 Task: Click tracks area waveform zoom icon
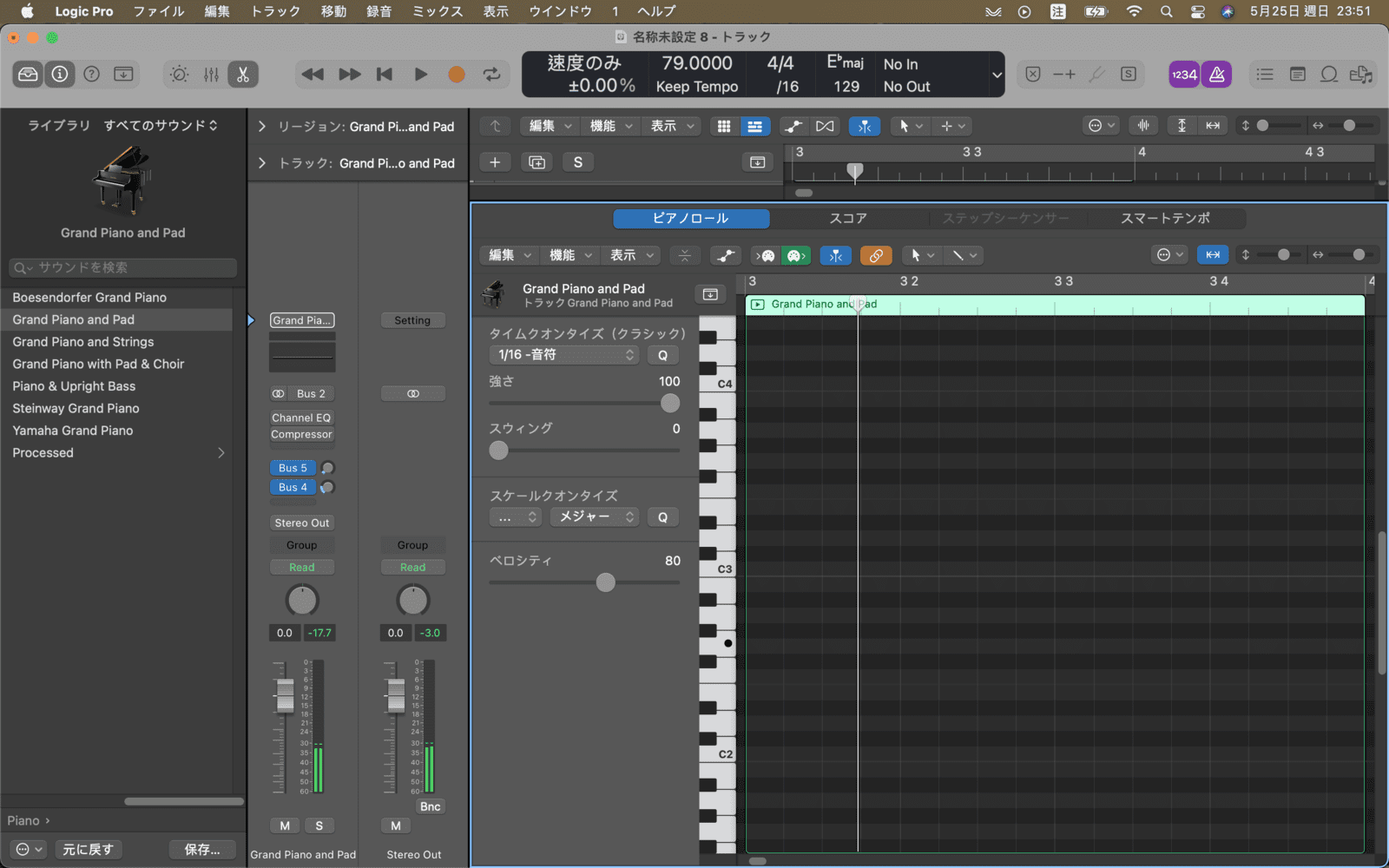(x=1143, y=126)
